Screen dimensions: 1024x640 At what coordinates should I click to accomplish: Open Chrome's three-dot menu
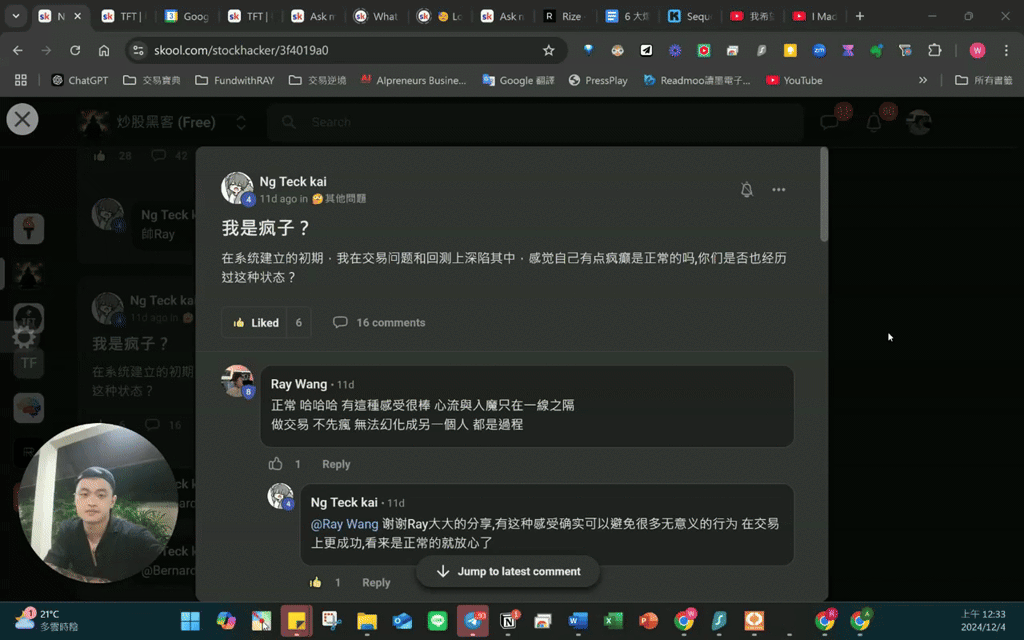click(x=1006, y=48)
